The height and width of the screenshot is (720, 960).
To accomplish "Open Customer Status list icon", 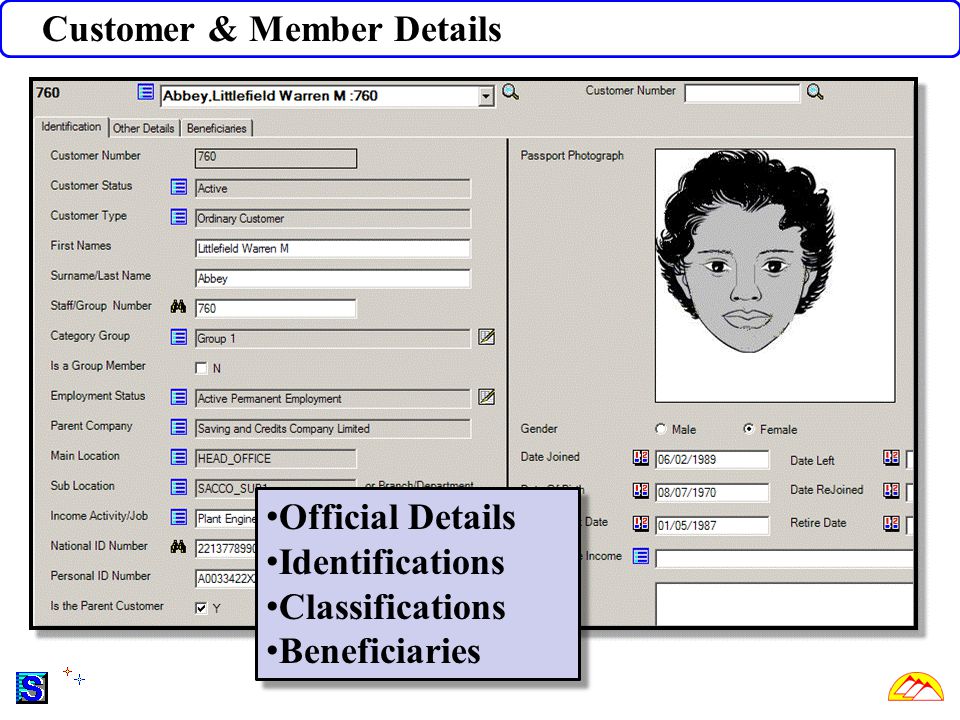I will point(178,187).
